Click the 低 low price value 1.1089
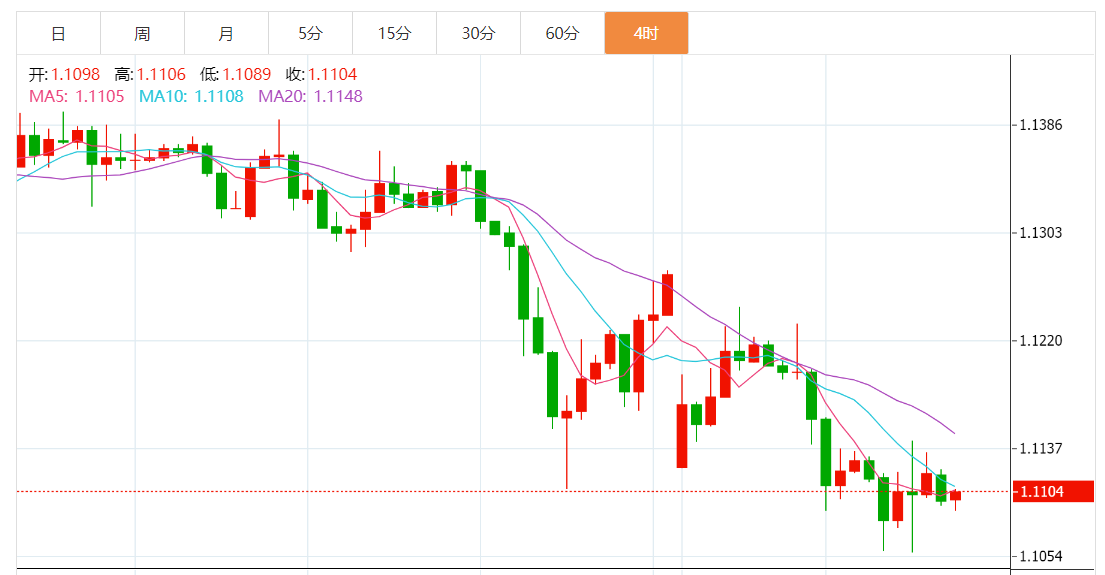1105x575 pixels. 246,74
